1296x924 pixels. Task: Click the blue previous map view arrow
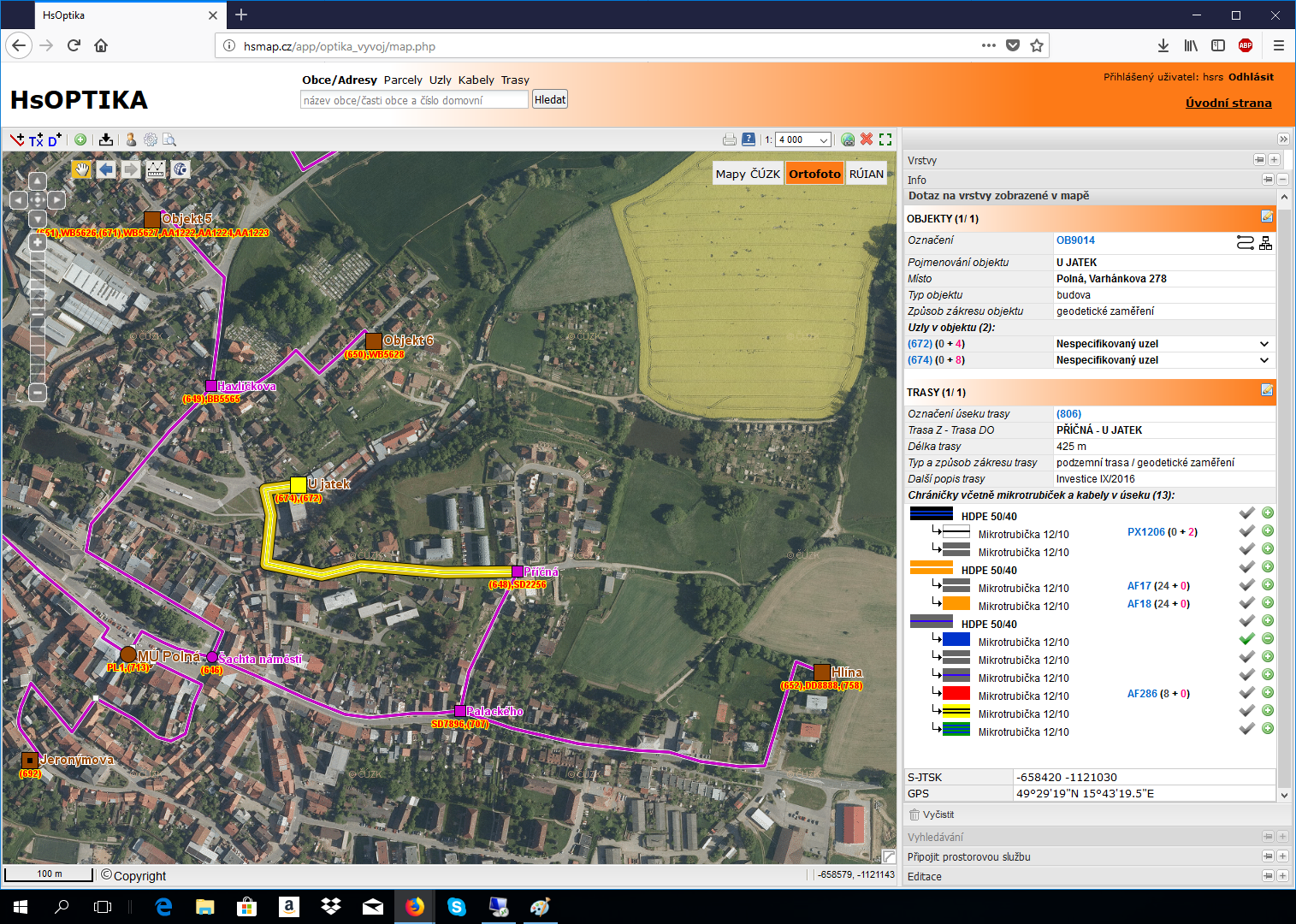(106, 169)
